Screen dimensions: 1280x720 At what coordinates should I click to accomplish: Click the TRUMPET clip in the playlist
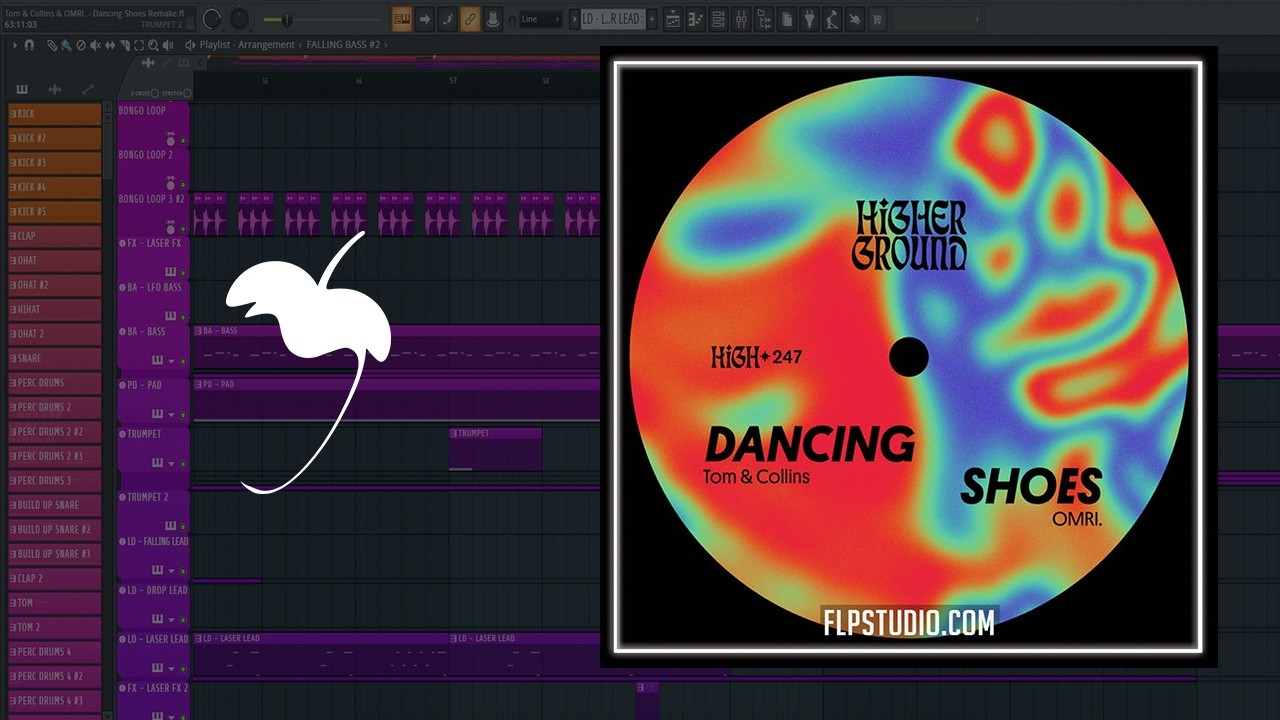pos(495,449)
